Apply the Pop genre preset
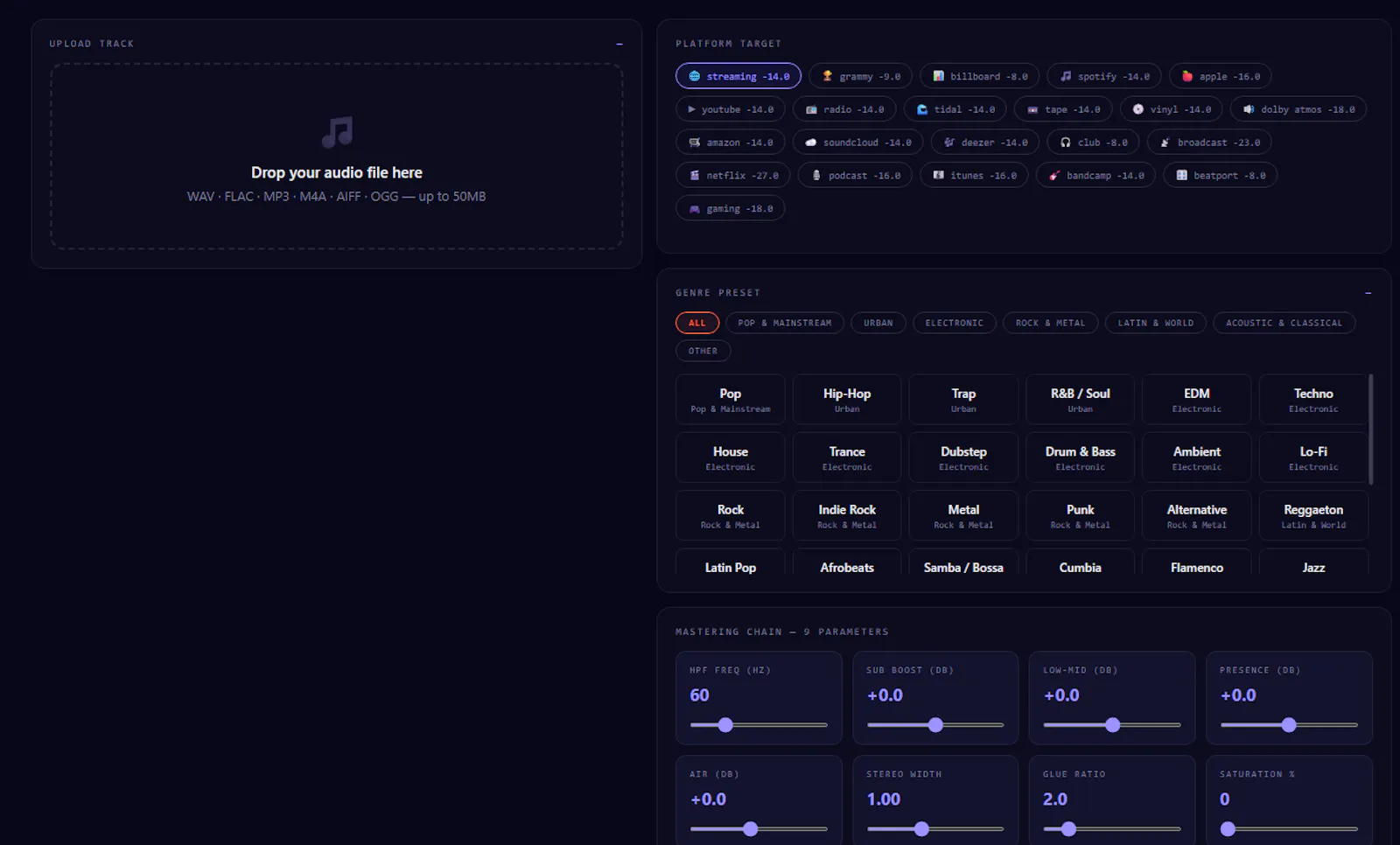The width and height of the screenshot is (1400, 845). pyautogui.click(x=731, y=400)
